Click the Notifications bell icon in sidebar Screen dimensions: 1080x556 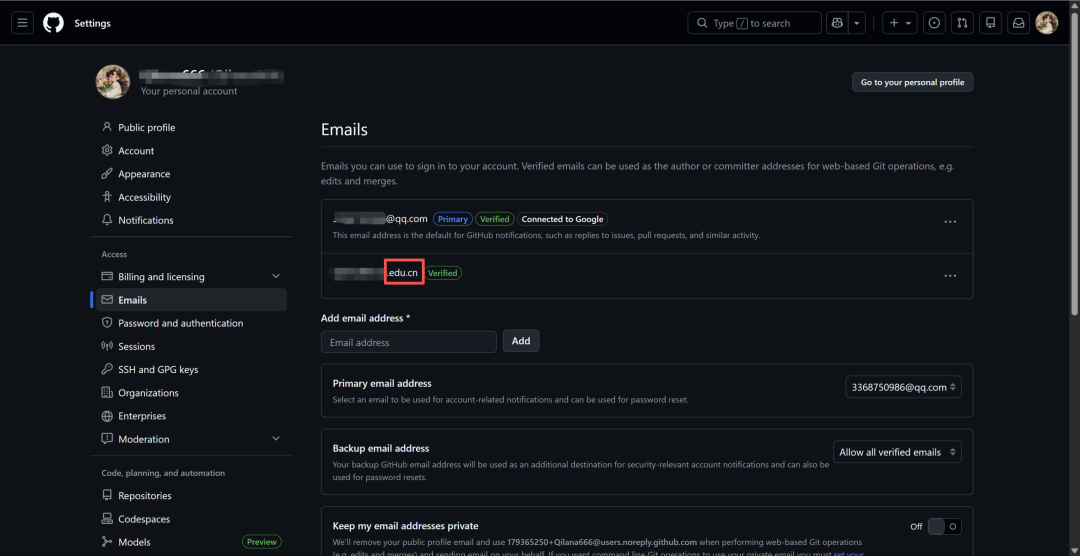point(107,220)
